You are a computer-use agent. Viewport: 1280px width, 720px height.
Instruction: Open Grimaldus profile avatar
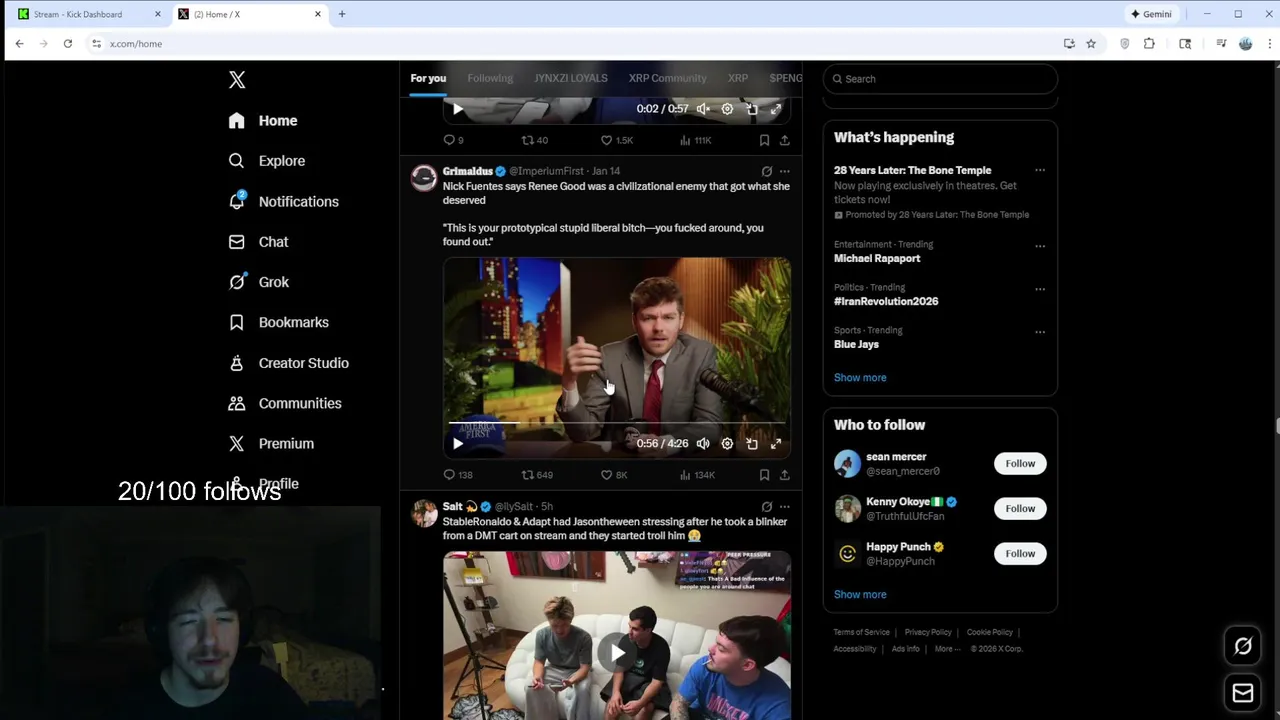(424, 178)
